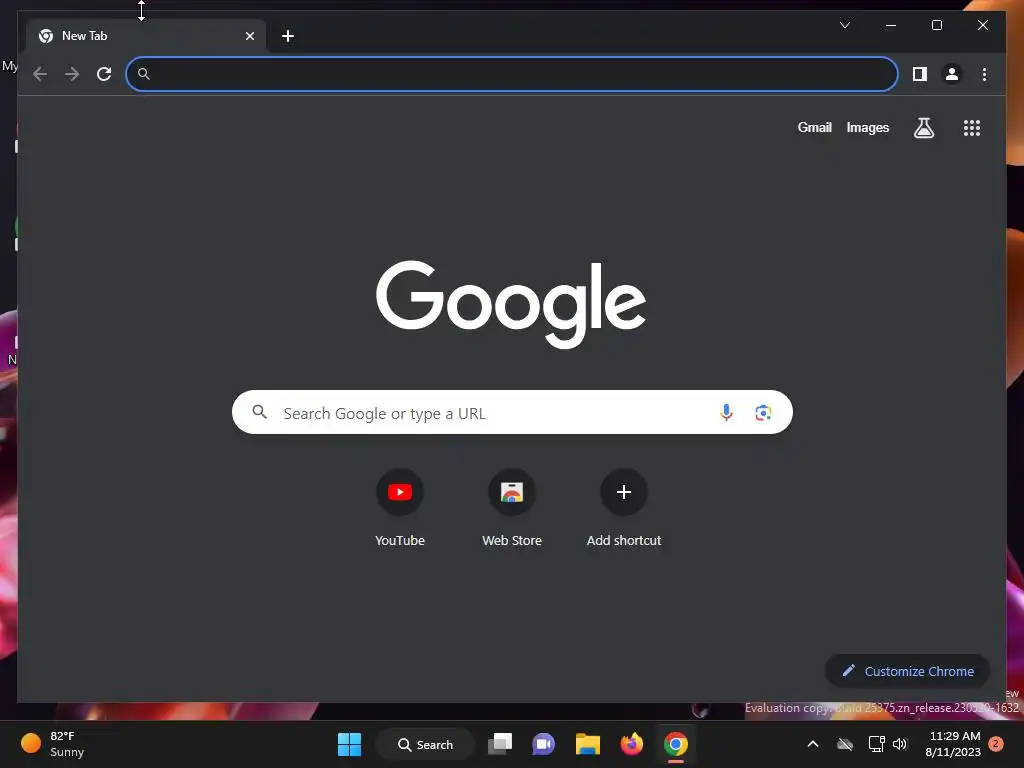
Task: Select the New Tab tab
Action: click(x=146, y=36)
